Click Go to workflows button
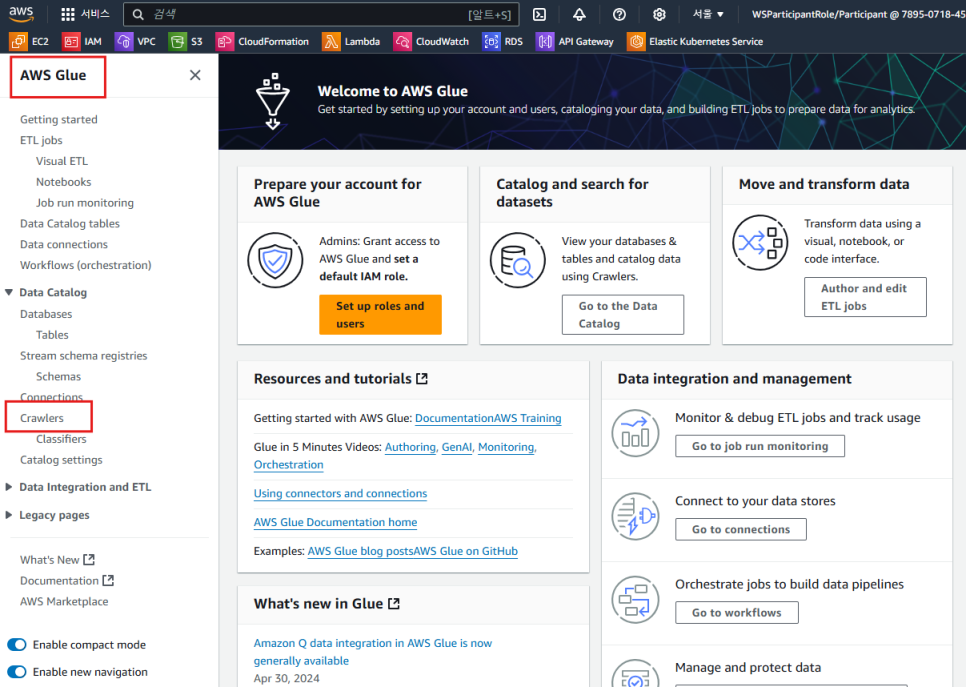This screenshot has height=687, width=966. (737, 612)
